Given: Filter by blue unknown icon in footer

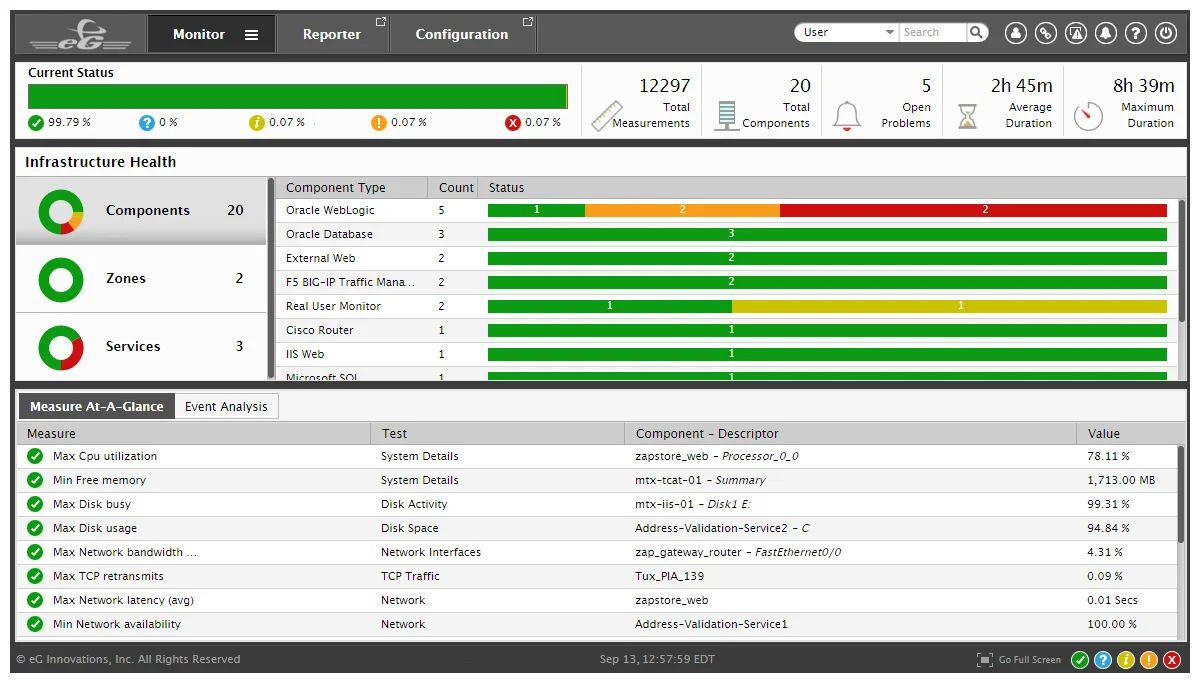Looking at the screenshot, I should (1103, 660).
